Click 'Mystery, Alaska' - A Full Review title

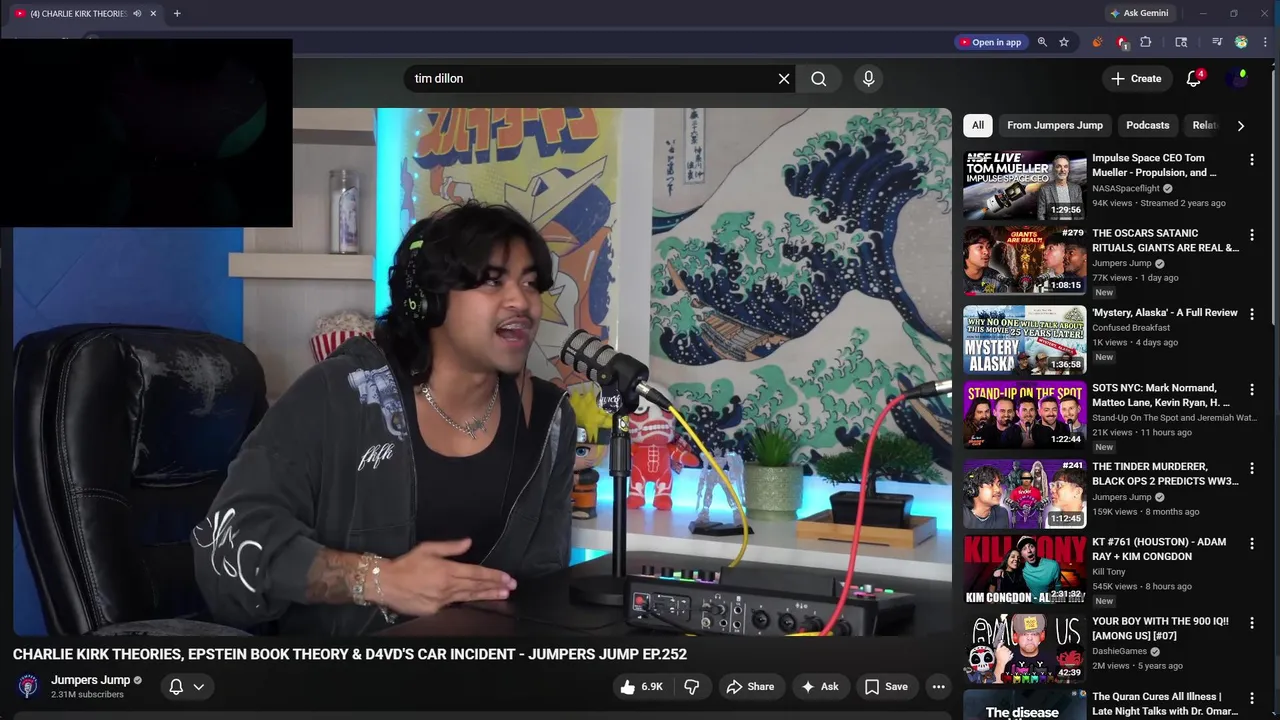click(1165, 313)
